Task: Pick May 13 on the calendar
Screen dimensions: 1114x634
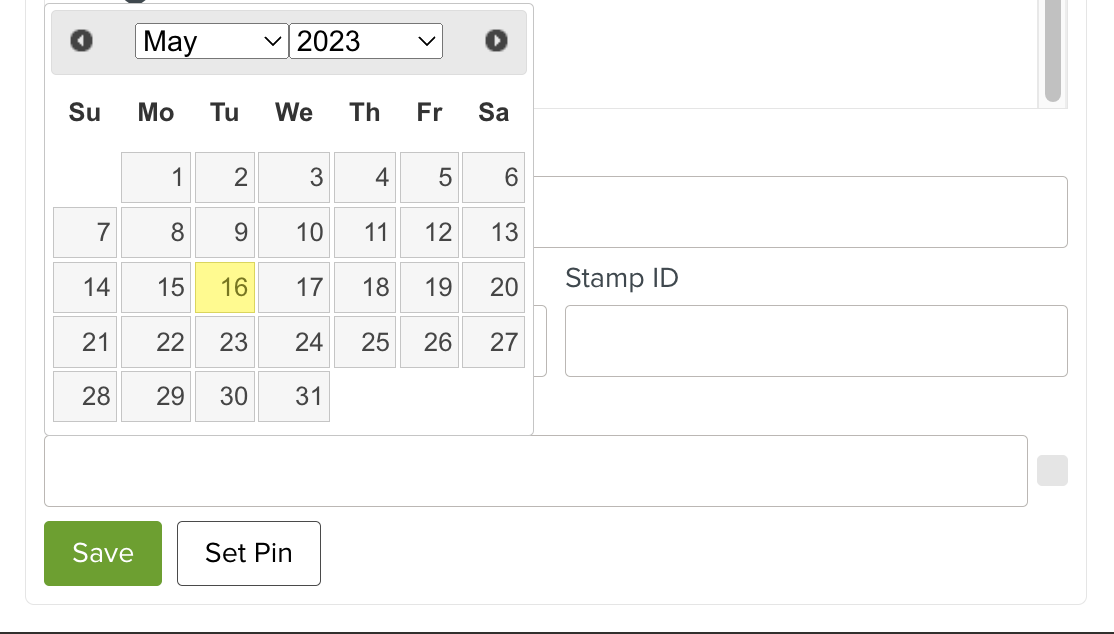Action: (493, 233)
